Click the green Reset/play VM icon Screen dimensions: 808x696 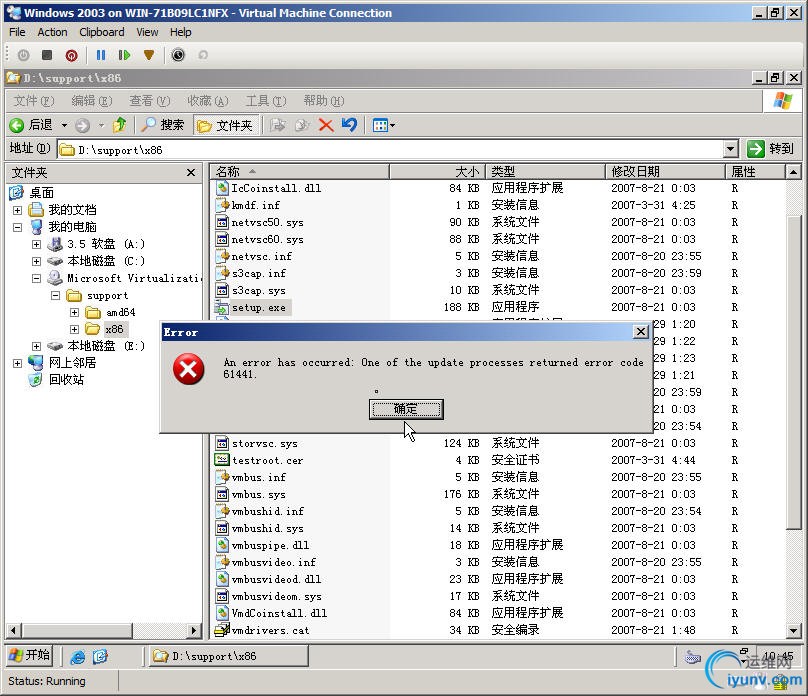124,55
